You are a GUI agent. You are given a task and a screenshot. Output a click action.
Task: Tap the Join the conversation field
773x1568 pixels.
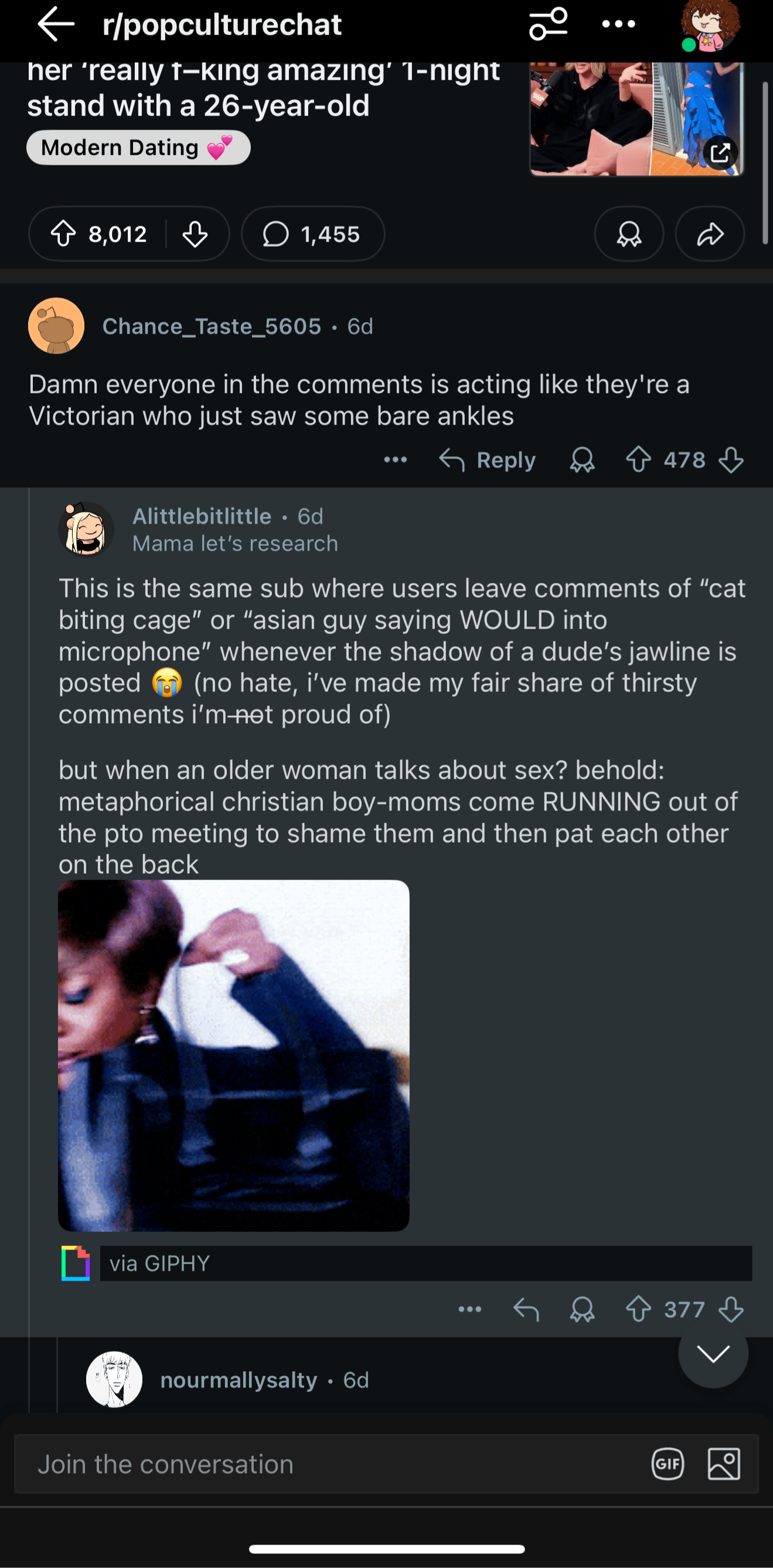tap(328, 1464)
